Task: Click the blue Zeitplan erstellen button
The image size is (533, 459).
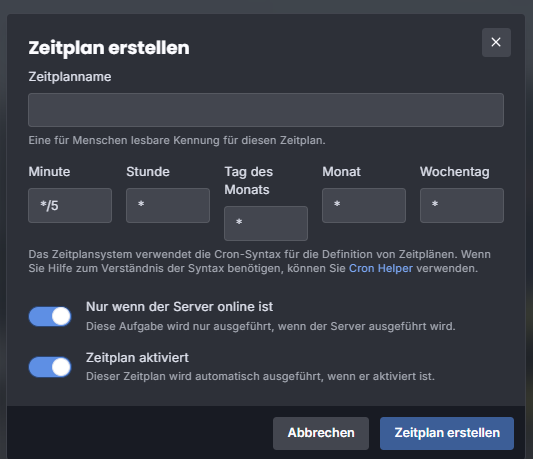Action: pyautogui.click(x=447, y=433)
